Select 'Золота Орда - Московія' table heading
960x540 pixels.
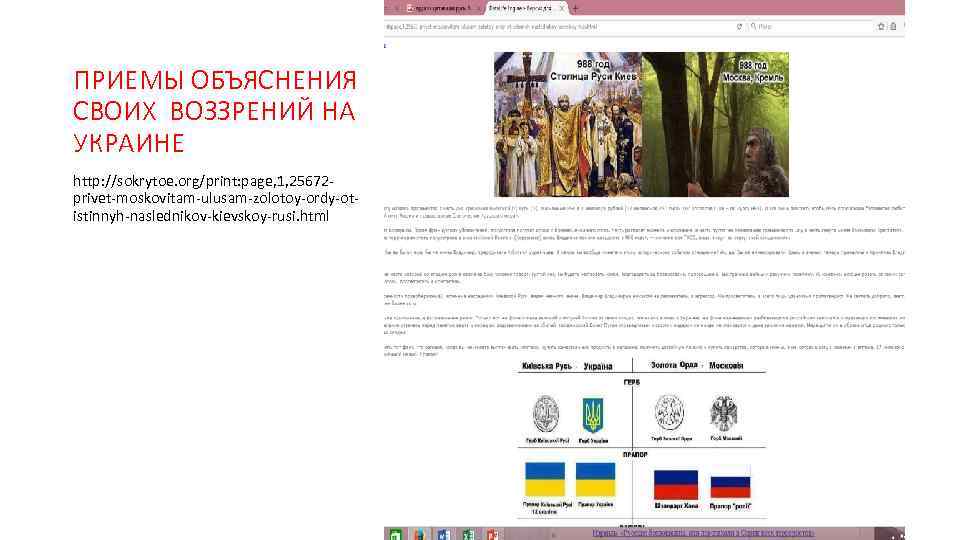pyautogui.click(x=697, y=365)
